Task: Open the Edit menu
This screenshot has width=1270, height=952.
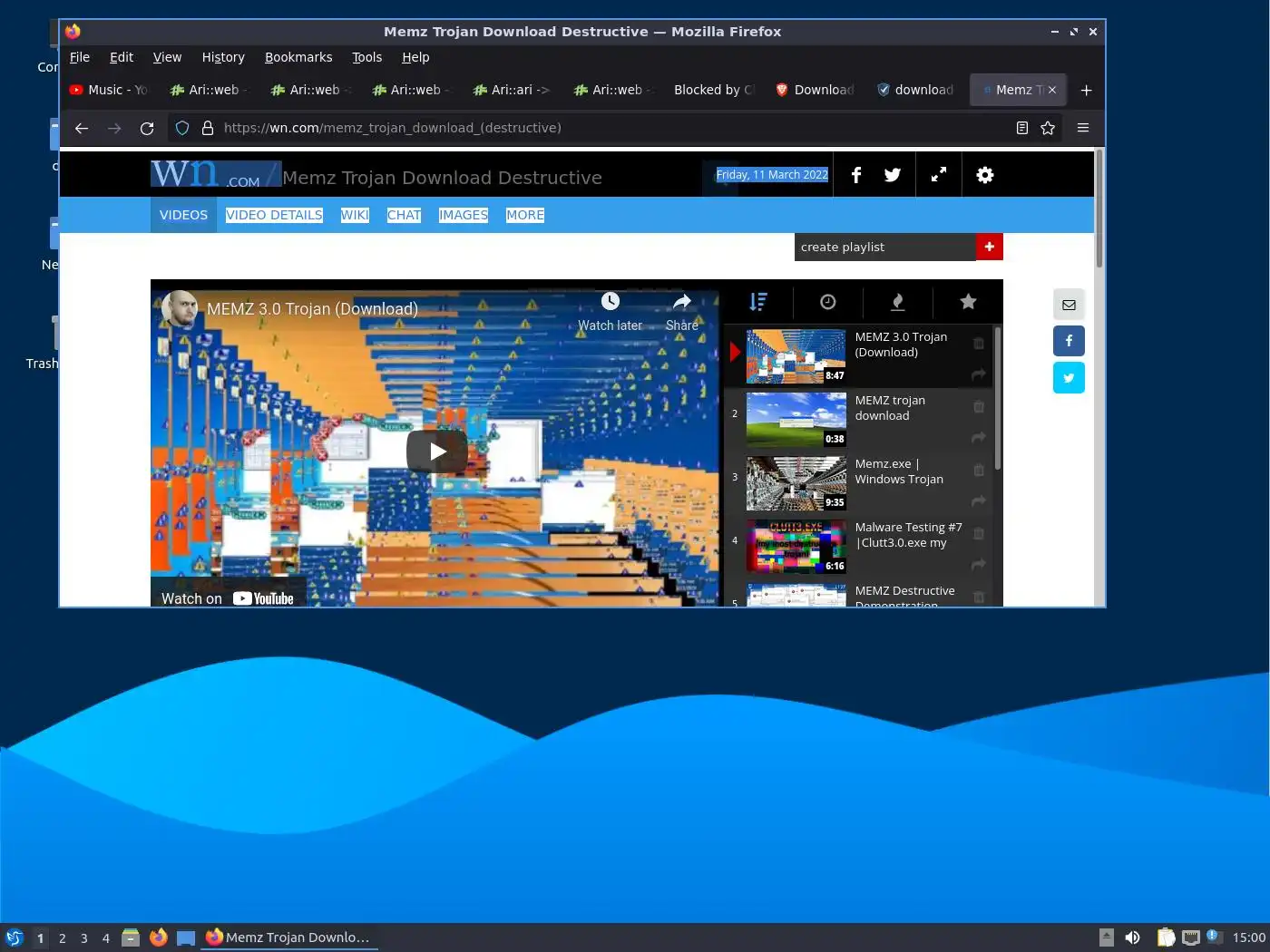Action: point(122,57)
